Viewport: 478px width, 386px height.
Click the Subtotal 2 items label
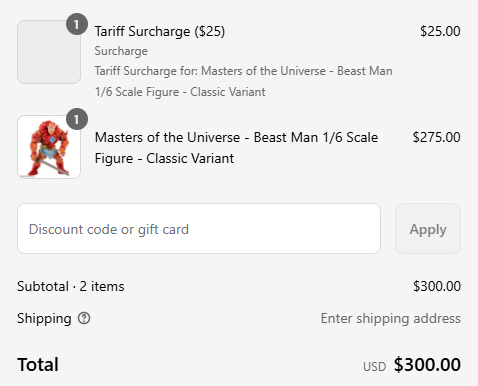click(x=71, y=286)
